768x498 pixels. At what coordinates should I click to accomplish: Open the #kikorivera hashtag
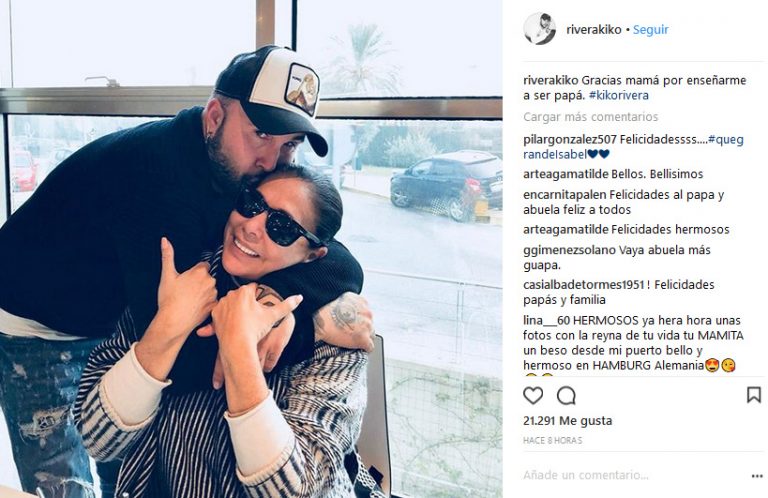pyautogui.click(x=619, y=95)
